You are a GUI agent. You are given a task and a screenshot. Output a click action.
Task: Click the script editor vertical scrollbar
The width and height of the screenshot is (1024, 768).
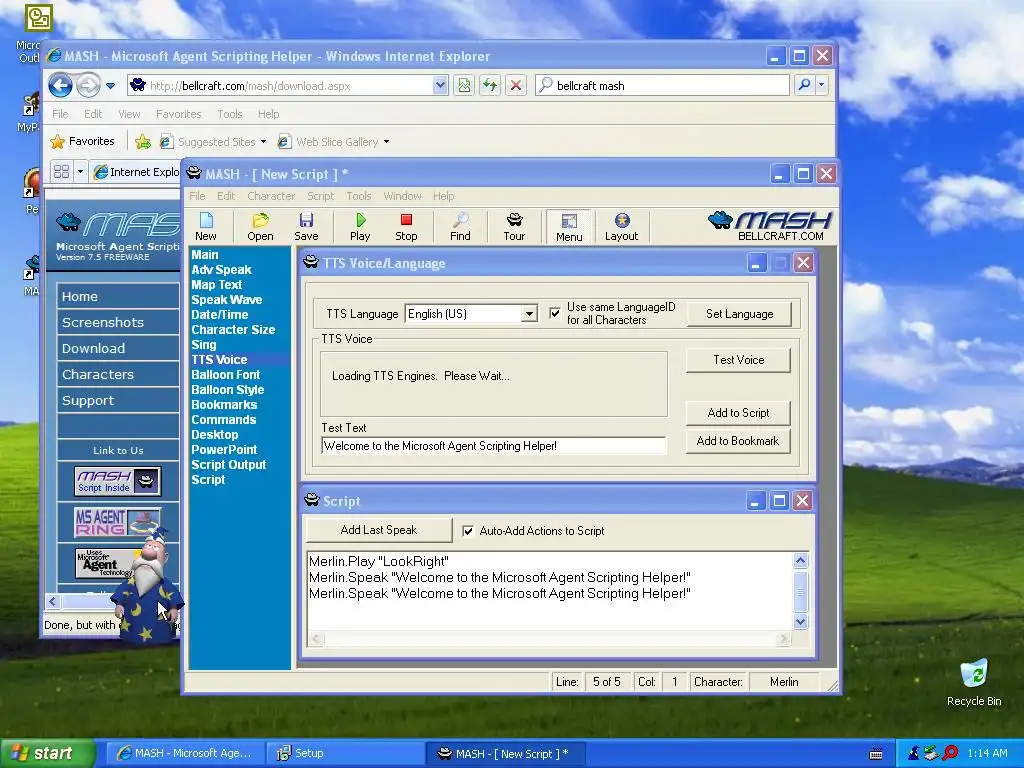(x=801, y=591)
